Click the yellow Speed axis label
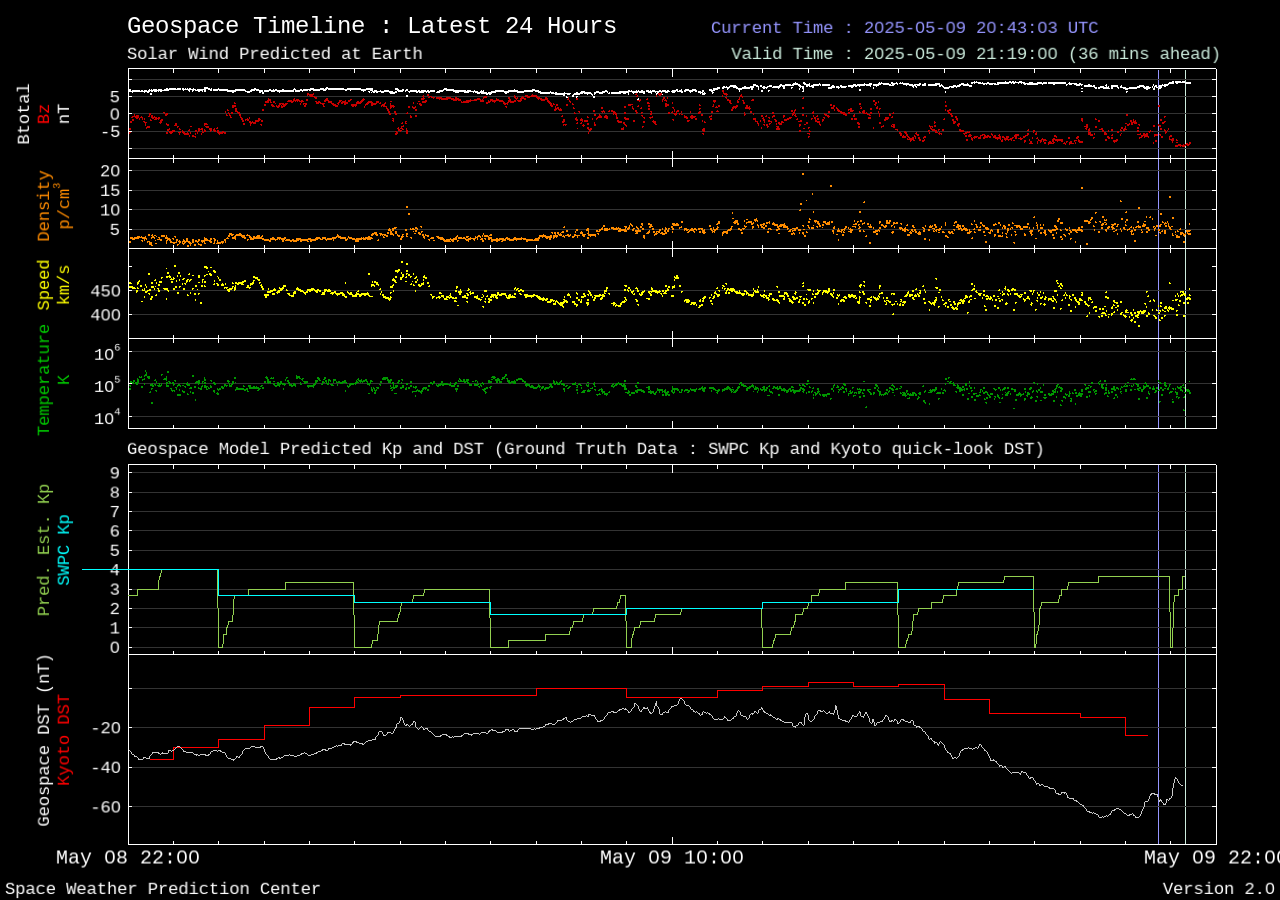Viewport: 1280px width, 900px height. coord(44,285)
